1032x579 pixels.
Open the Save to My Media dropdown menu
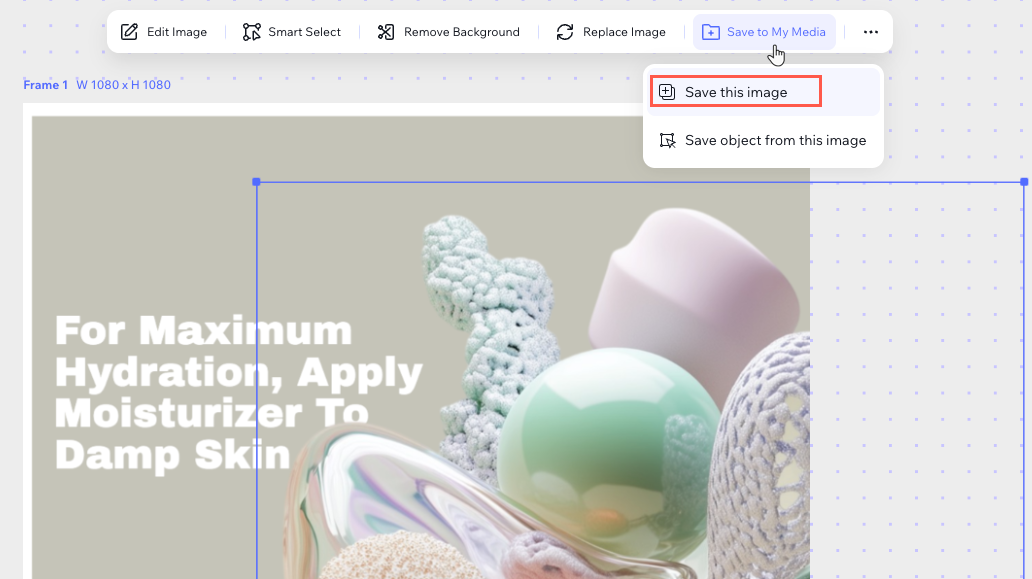[764, 31]
